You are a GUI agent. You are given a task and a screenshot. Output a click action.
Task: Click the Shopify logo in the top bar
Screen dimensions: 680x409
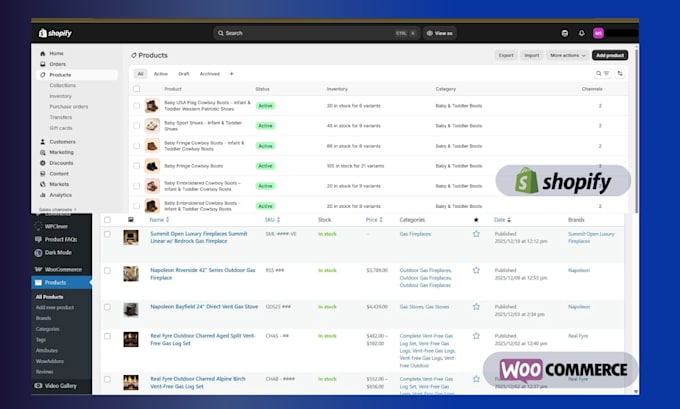pyautogui.click(x=55, y=33)
